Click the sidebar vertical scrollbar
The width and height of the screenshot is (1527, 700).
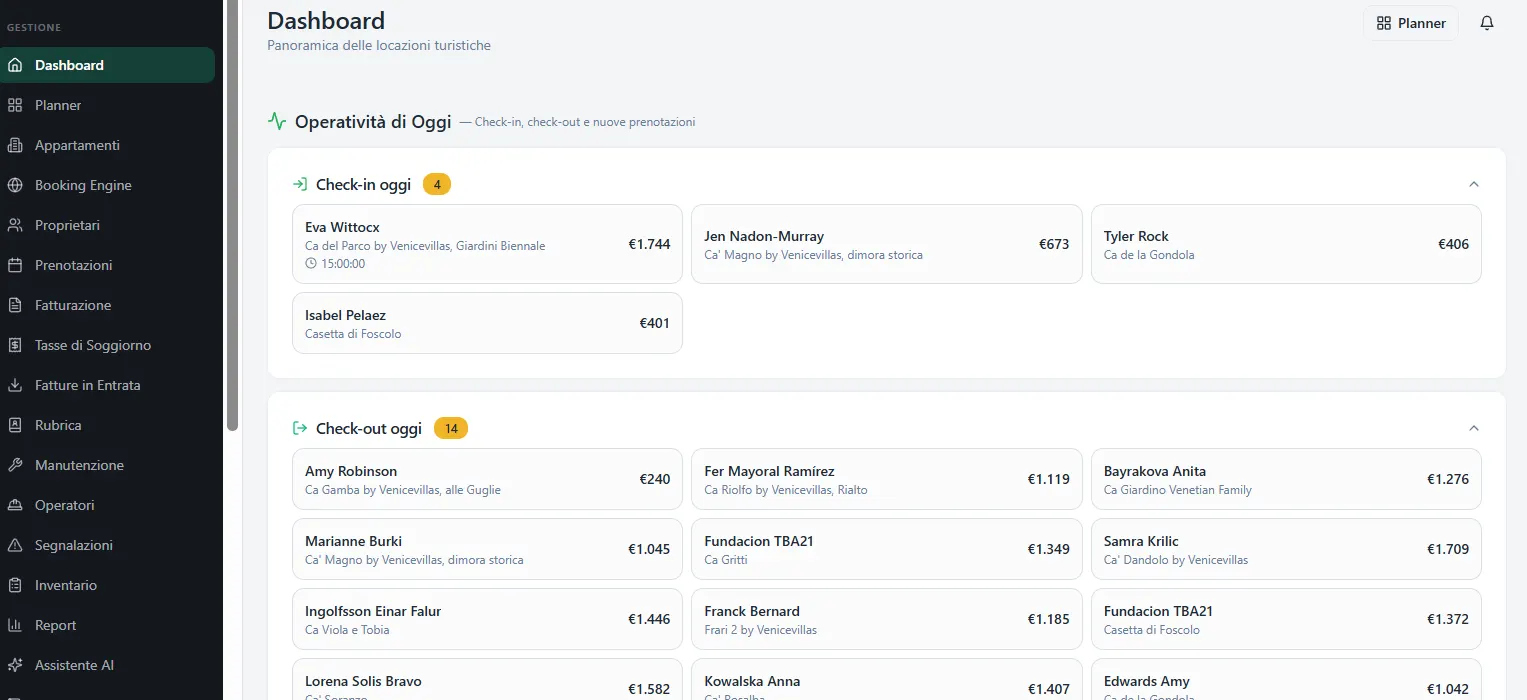tap(233, 215)
